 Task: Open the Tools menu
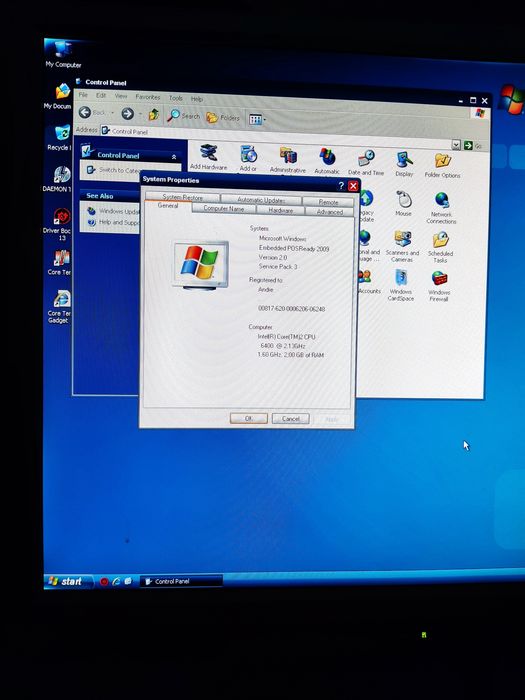click(x=175, y=98)
